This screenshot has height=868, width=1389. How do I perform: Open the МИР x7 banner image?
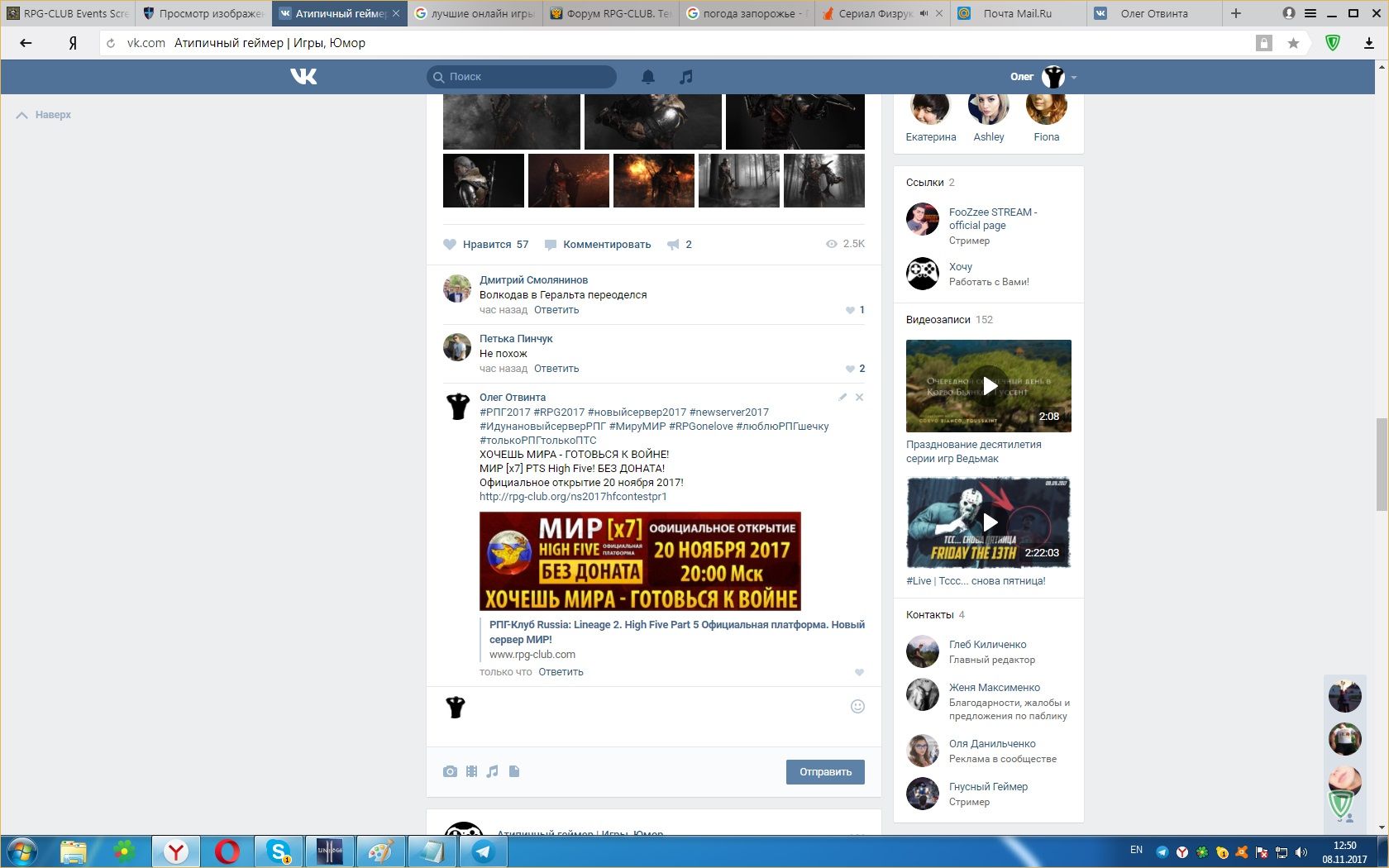640,561
